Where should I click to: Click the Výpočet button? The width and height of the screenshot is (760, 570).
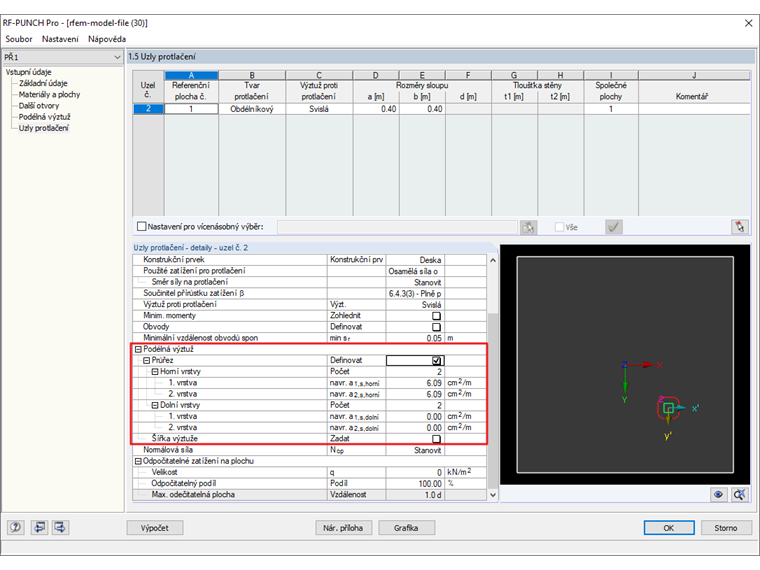coord(155,528)
